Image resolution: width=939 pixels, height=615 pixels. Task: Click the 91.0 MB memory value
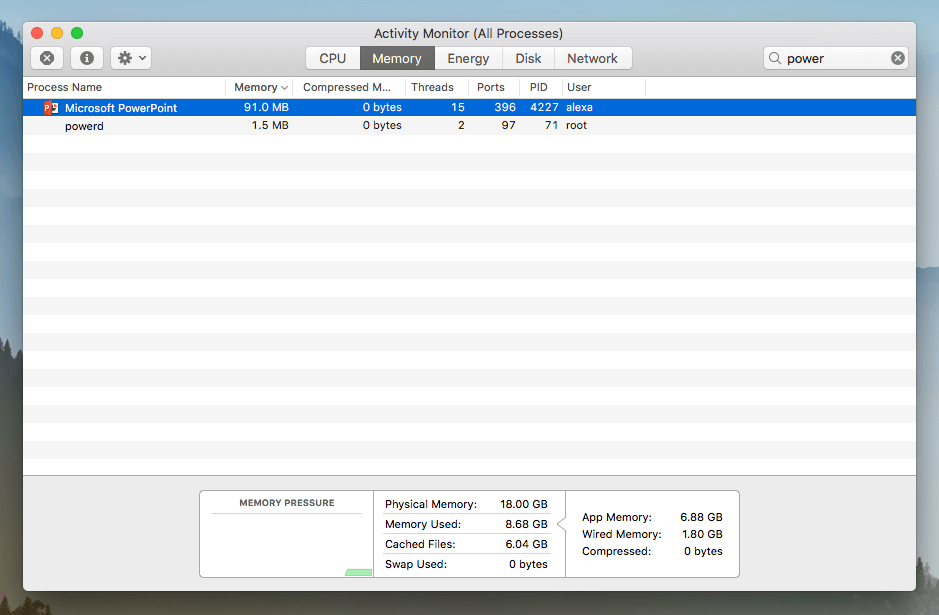(266, 107)
